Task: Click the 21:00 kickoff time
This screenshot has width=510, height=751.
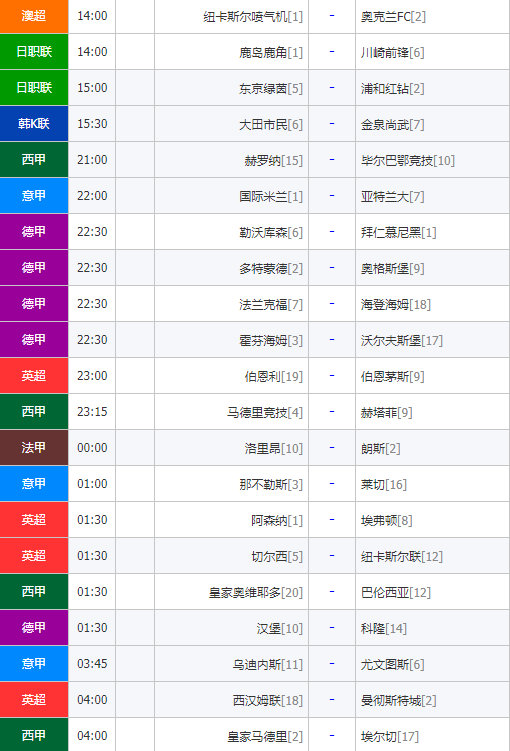Action: [92, 159]
